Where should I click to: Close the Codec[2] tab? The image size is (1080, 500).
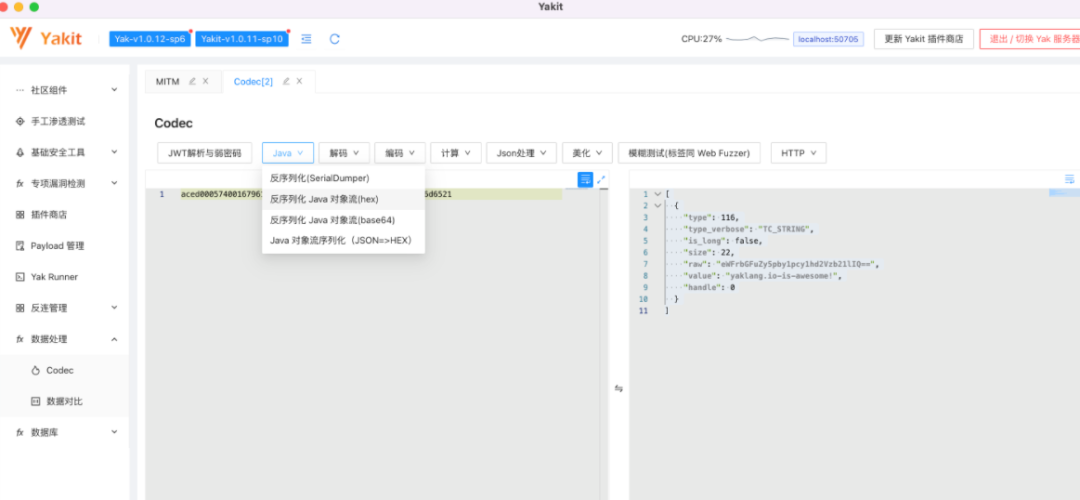point(299,81)
